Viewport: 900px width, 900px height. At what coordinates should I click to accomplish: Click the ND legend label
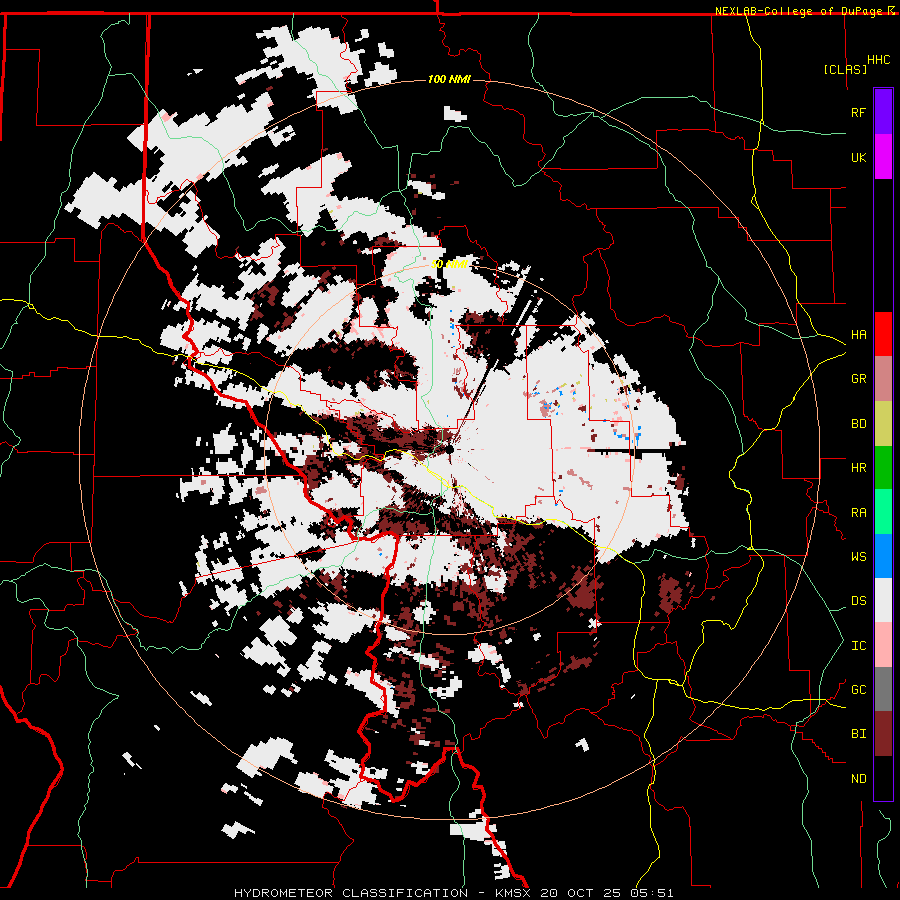coord(858,779)
